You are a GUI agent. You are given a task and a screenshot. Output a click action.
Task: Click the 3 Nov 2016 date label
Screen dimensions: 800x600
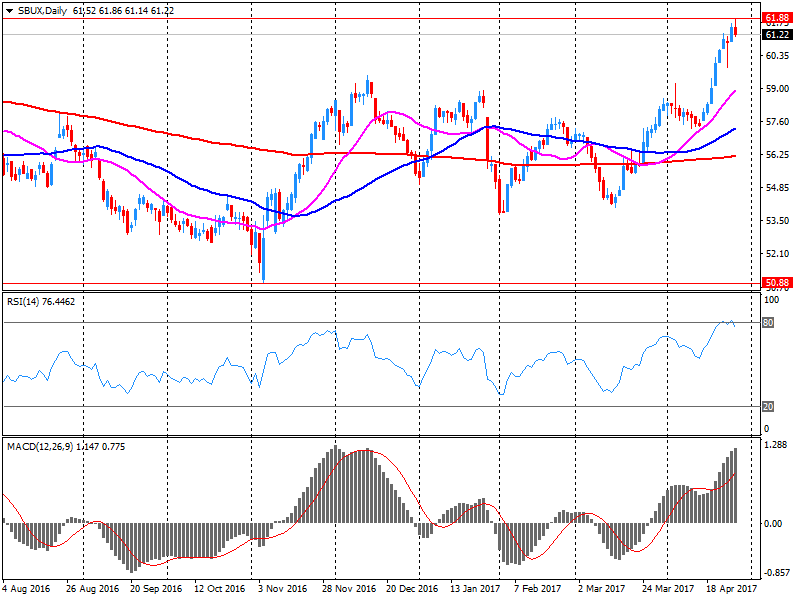(282, 589)
